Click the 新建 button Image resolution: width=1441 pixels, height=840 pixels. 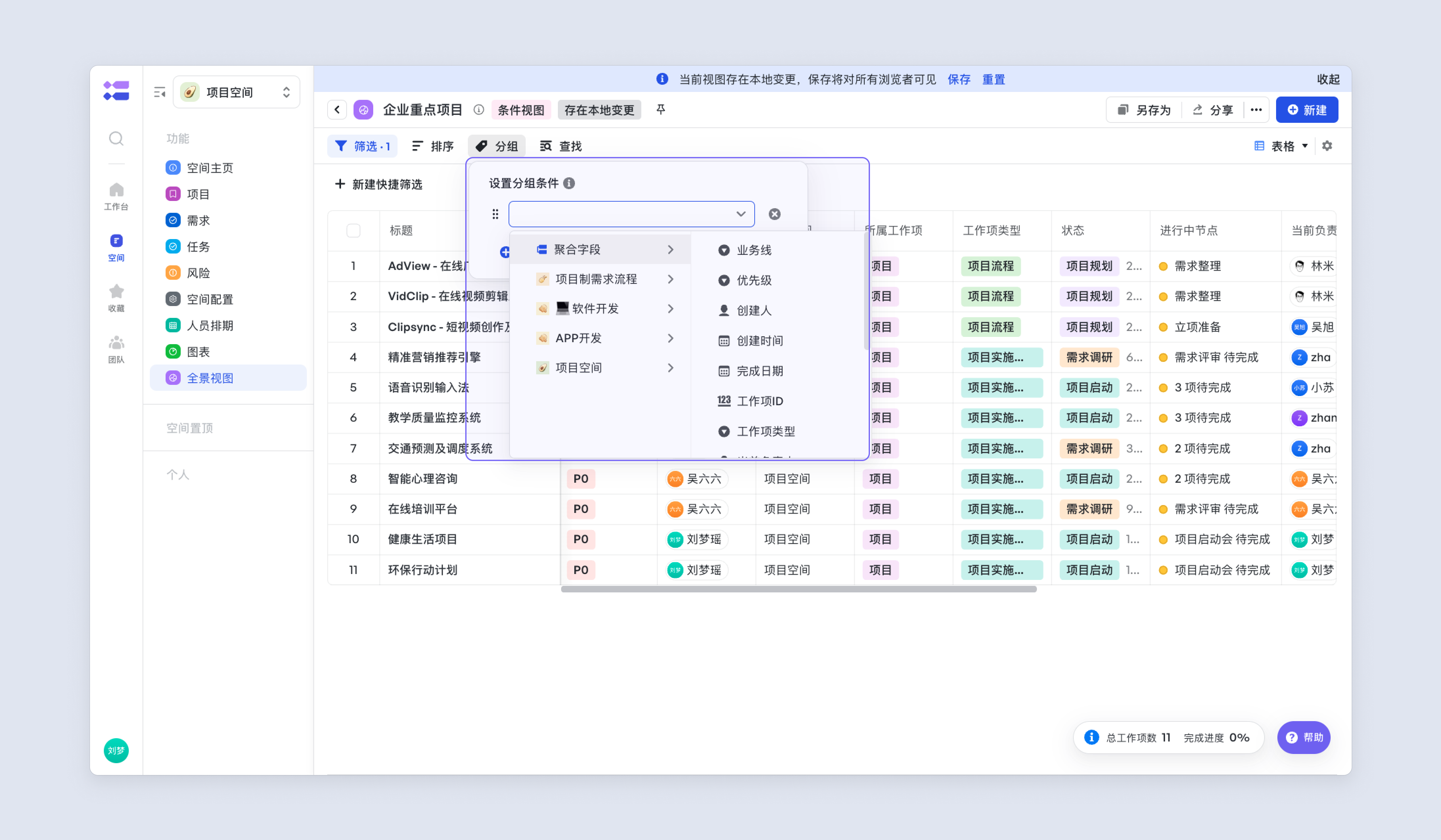click(1307, 110)
